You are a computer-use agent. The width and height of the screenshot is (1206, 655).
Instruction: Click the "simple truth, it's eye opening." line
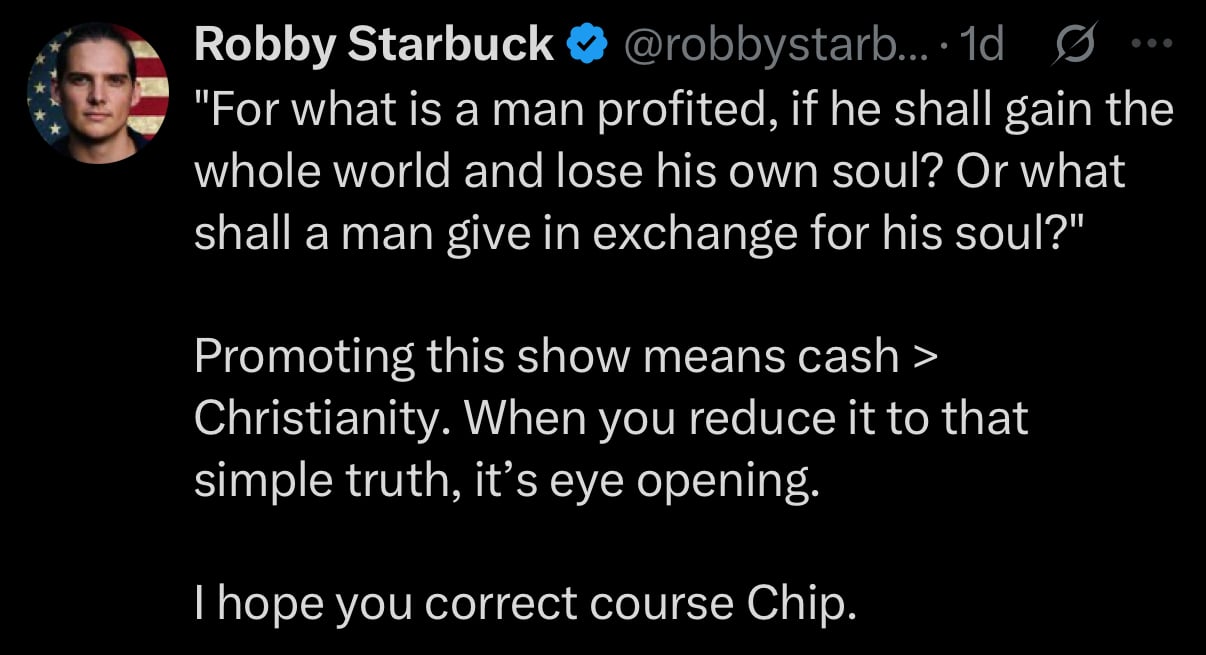(505, 482)
